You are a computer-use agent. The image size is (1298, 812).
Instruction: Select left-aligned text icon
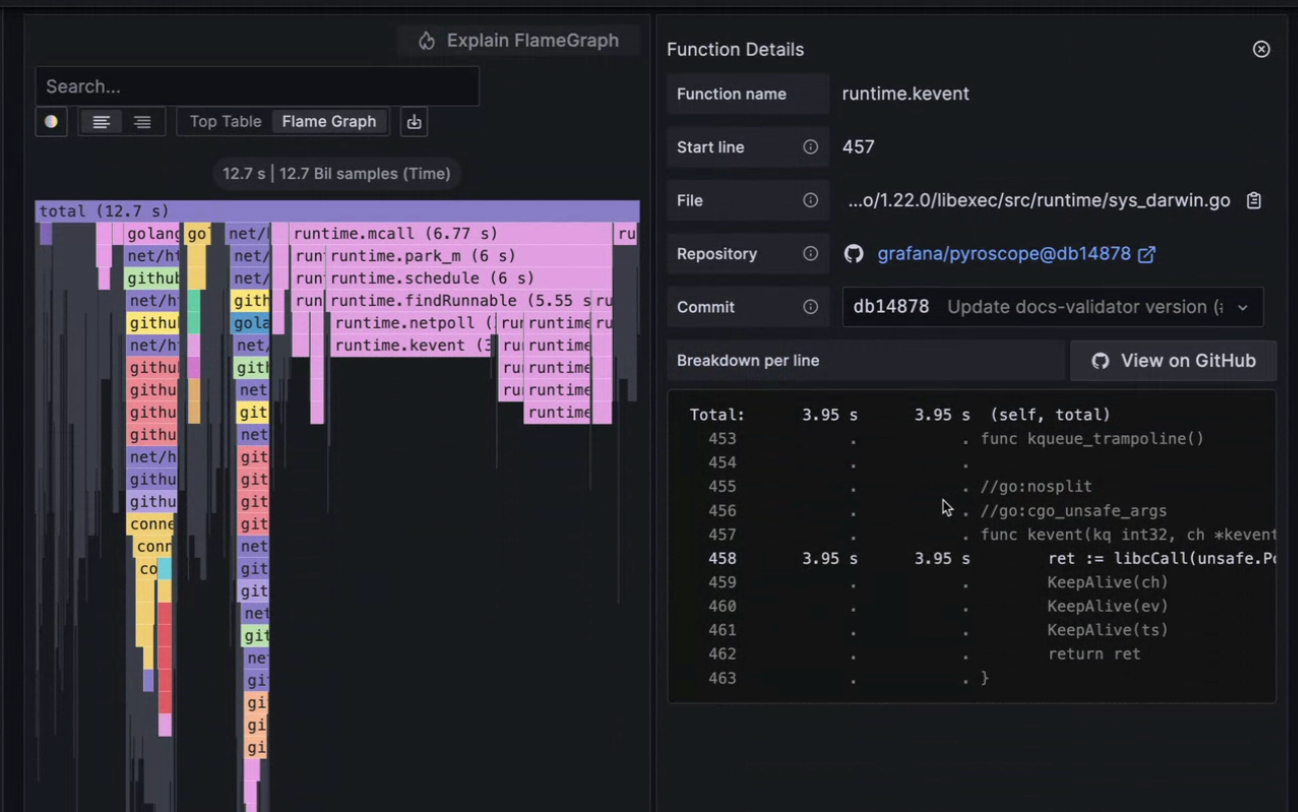[x=101, y=122]
